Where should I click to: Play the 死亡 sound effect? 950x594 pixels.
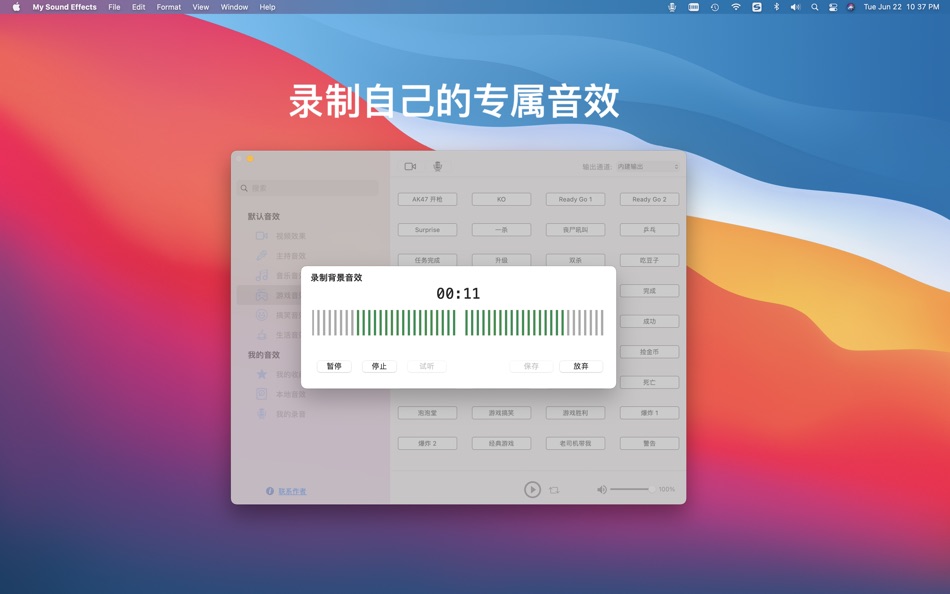click(x=649, y=382)
